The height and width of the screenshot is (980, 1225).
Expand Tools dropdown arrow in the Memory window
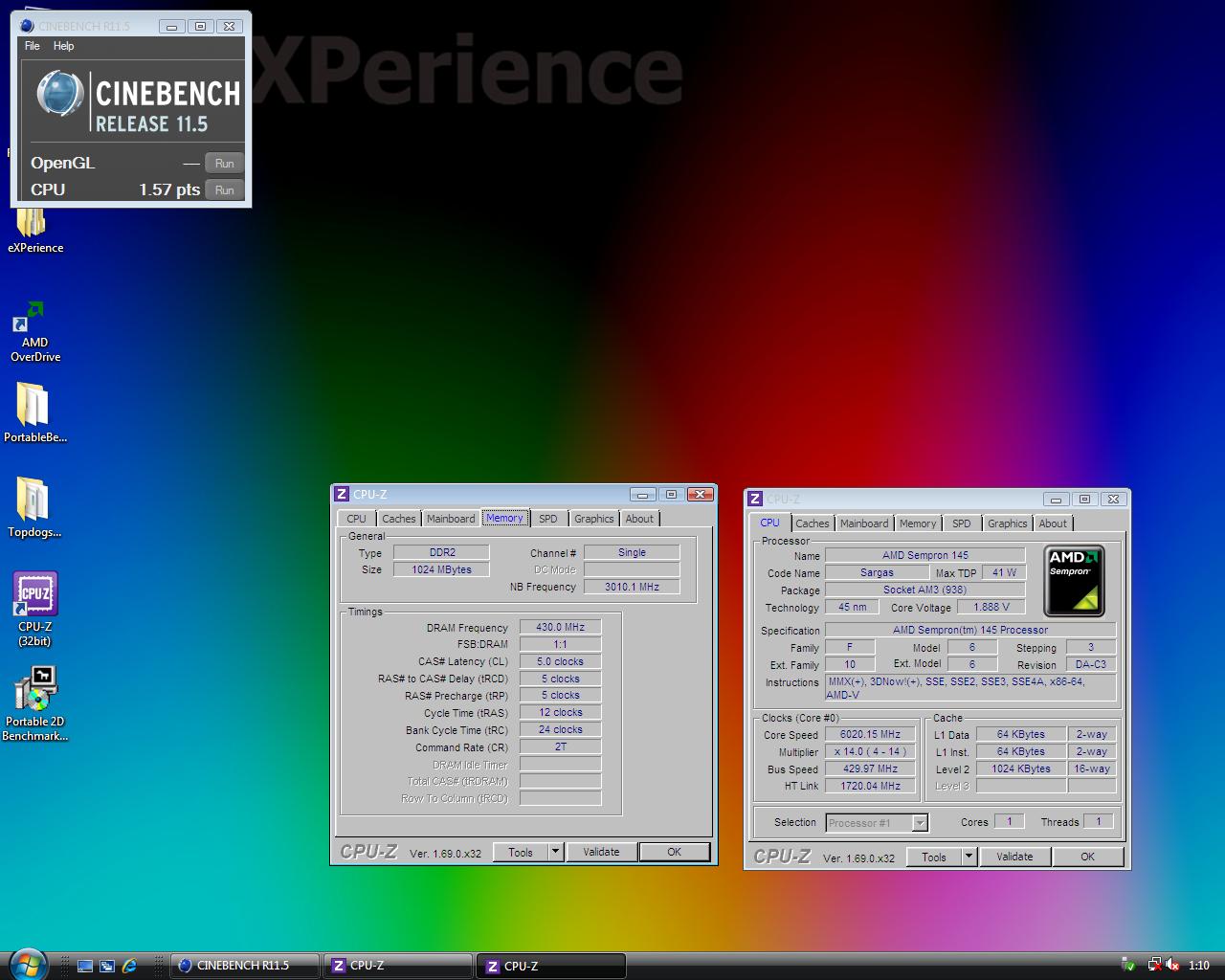(x=555, y=852)
